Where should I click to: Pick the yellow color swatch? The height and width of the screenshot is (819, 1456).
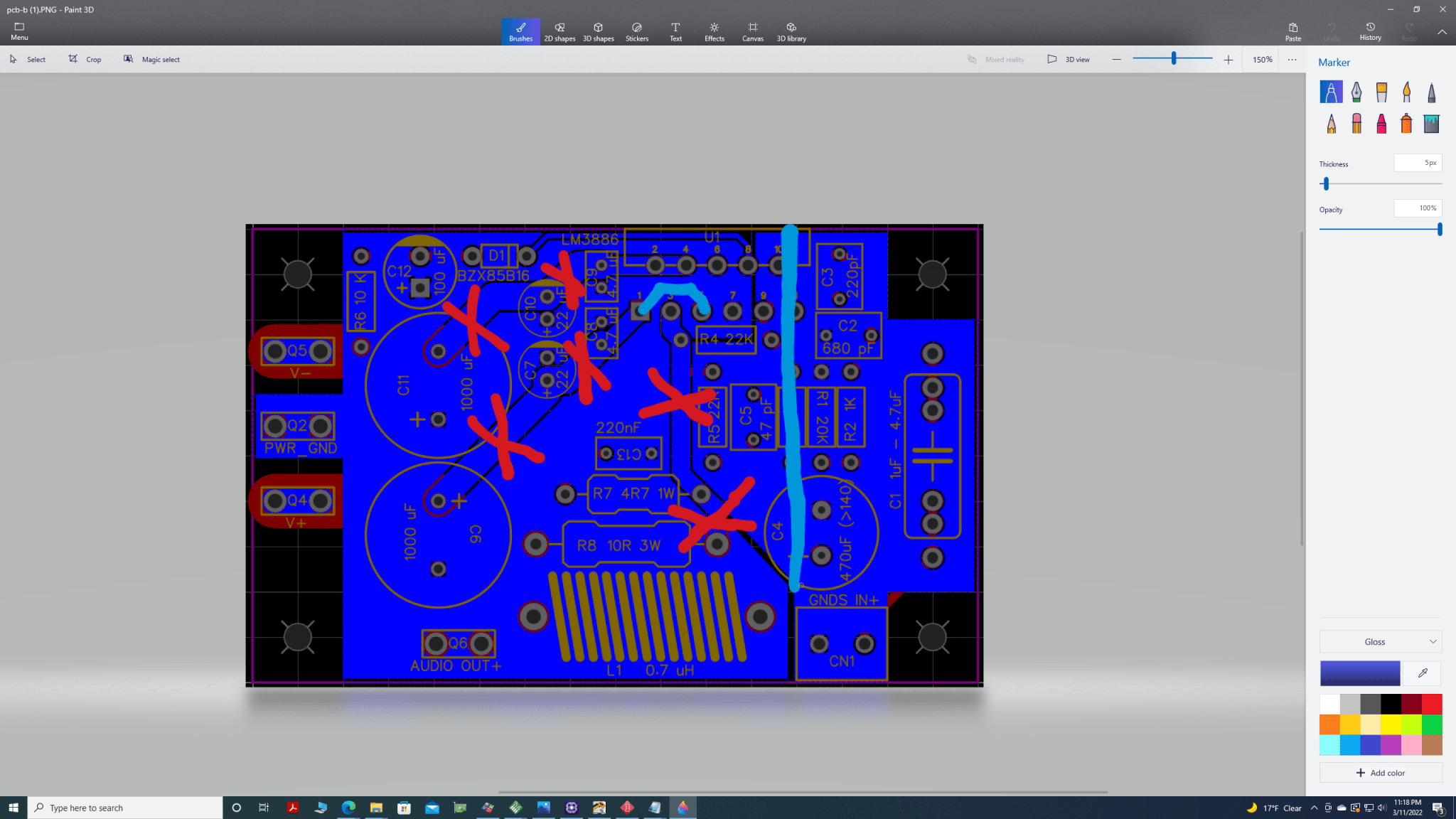pos(1391,725)
